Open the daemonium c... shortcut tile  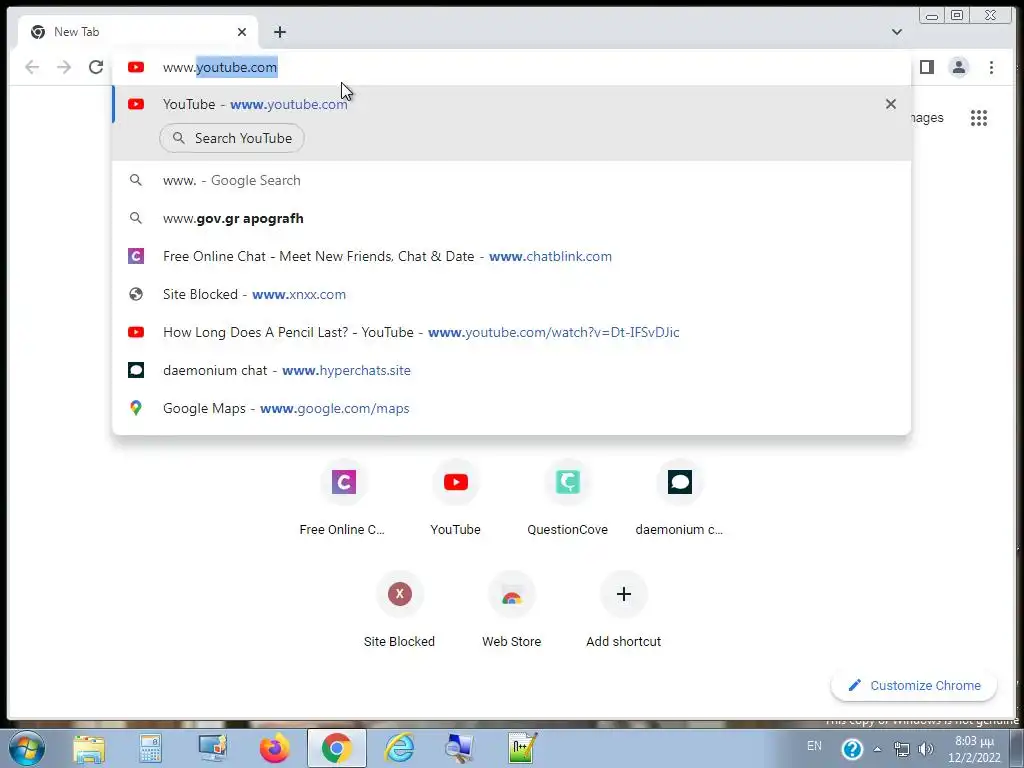click(680, 499)
